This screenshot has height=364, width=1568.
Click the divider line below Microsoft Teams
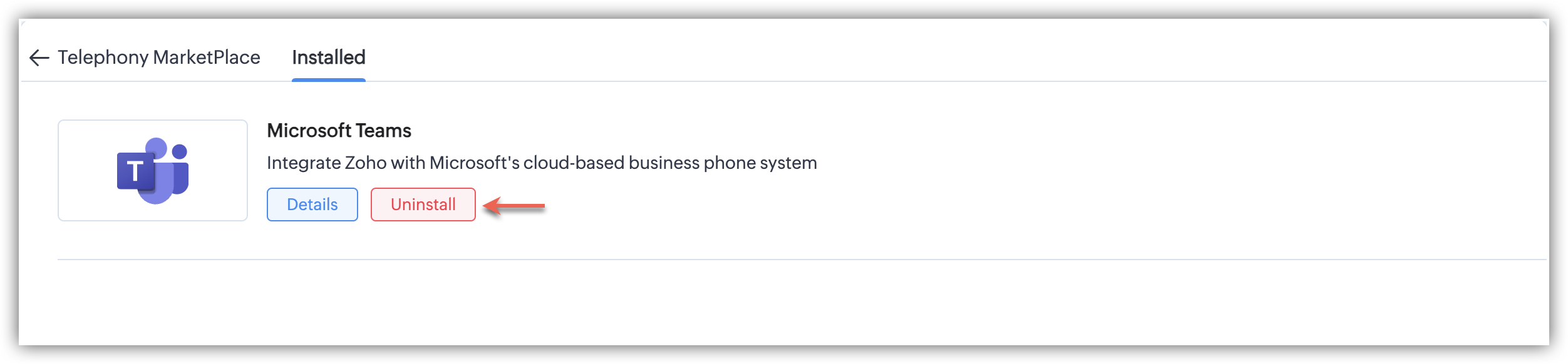pos(802,260)
